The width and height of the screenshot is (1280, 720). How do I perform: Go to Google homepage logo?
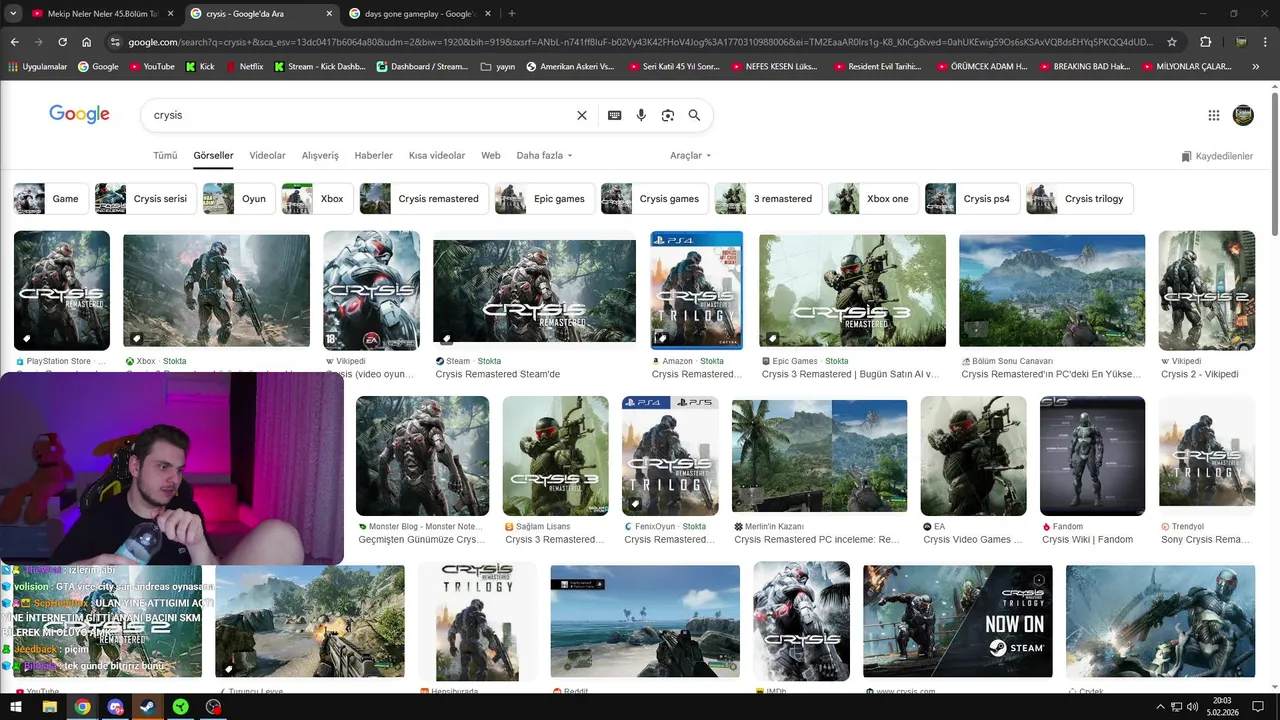[x=79, y=114]
